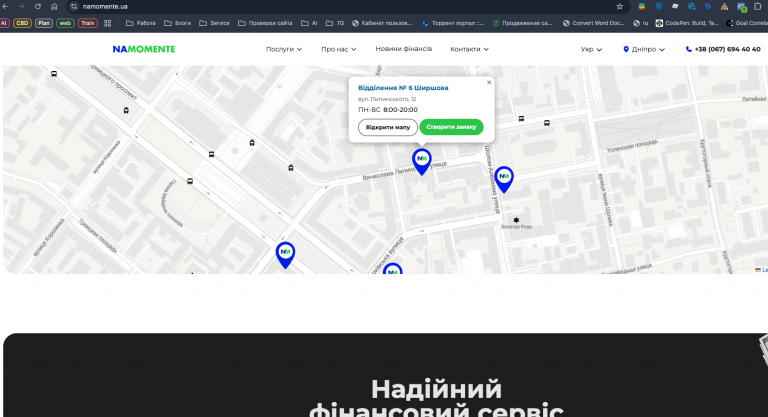The height and width of the screenshot is (417, 768).
Task: Click the extension icon with green badge
Action: pos(742,7)
